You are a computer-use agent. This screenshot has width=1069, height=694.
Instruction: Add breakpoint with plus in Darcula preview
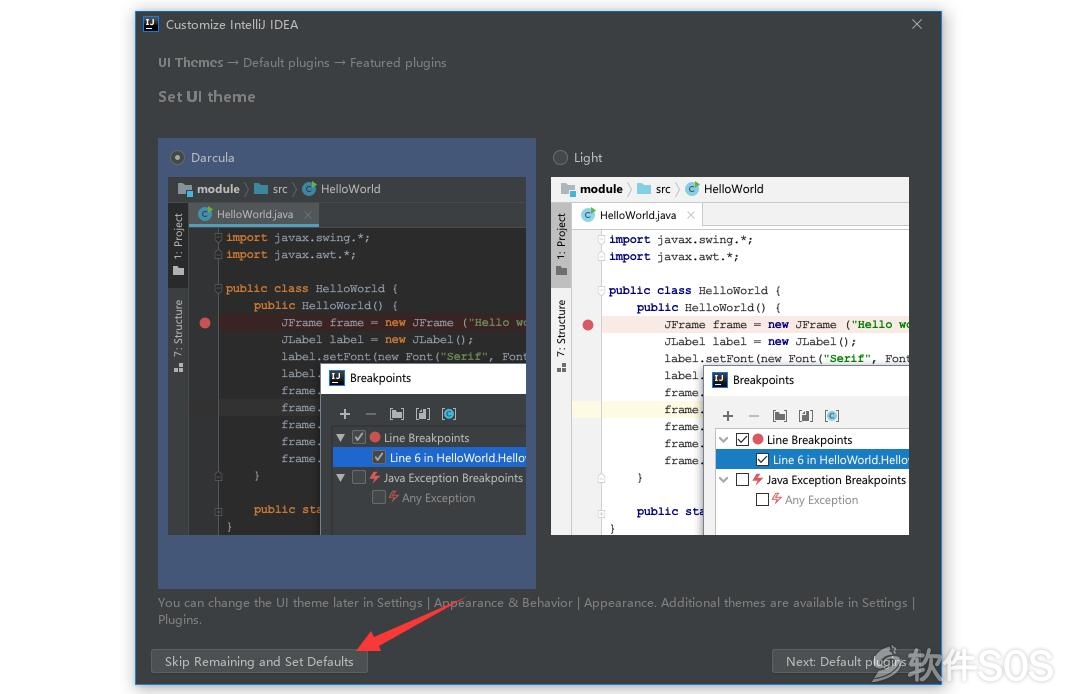pos(345,414)
